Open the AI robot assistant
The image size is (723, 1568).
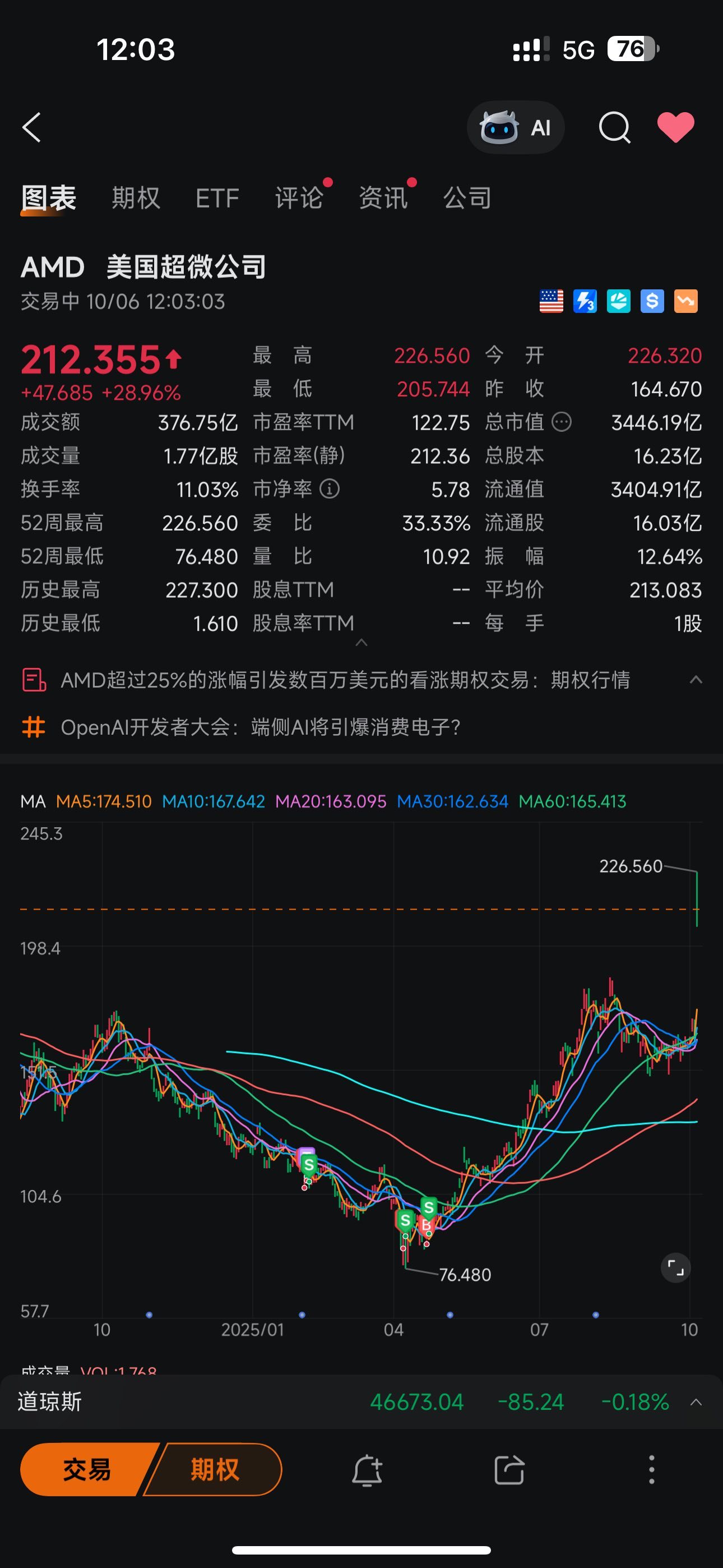tap(515, 128)
